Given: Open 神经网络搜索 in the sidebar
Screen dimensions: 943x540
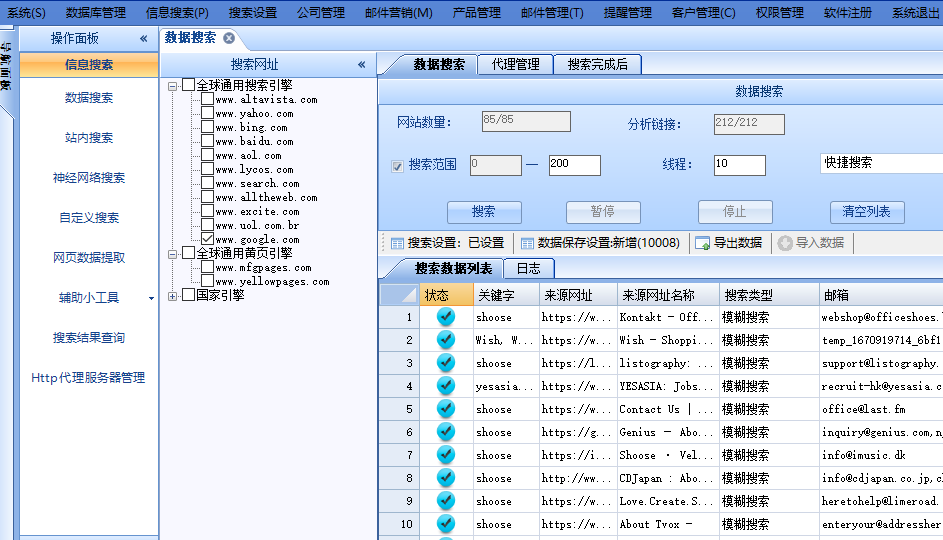Looking at the screenshot, I should (89, 177).
